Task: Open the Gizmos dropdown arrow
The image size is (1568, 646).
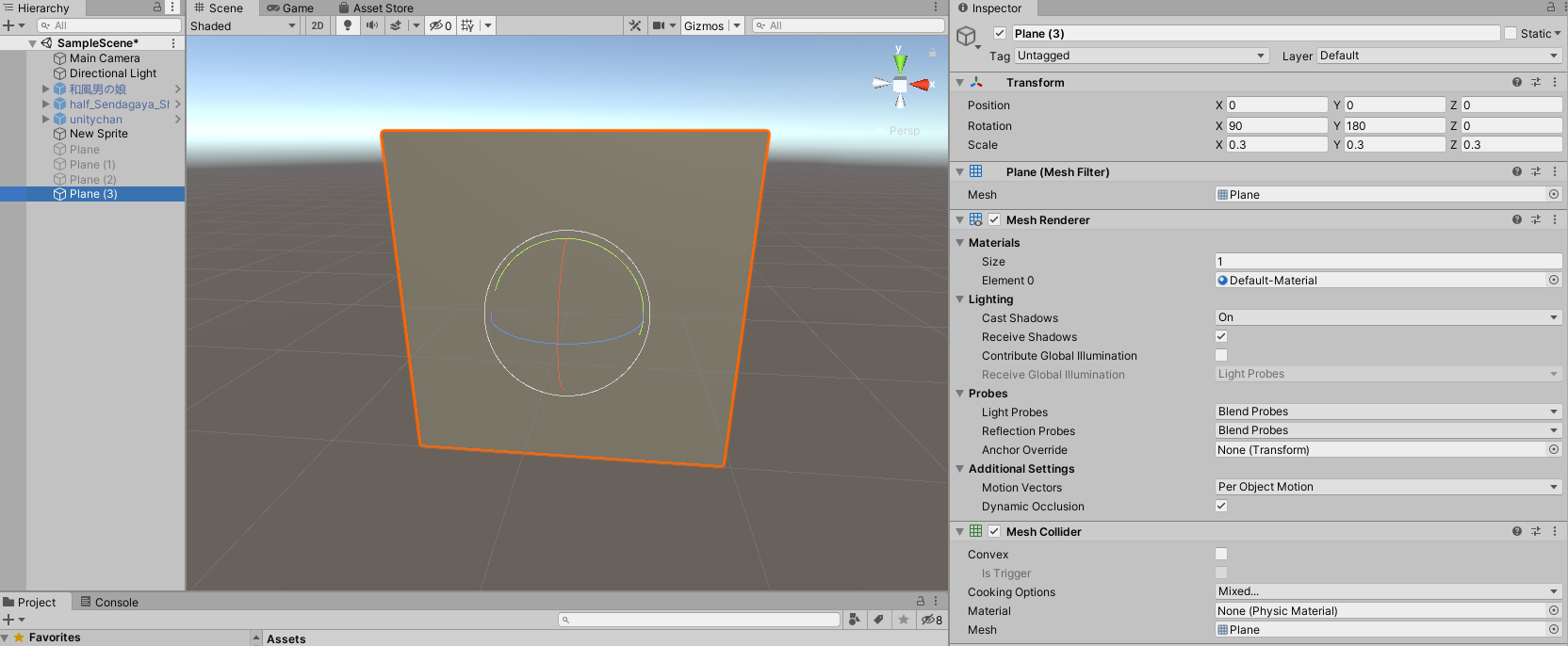Action: [x=737, y=25]
